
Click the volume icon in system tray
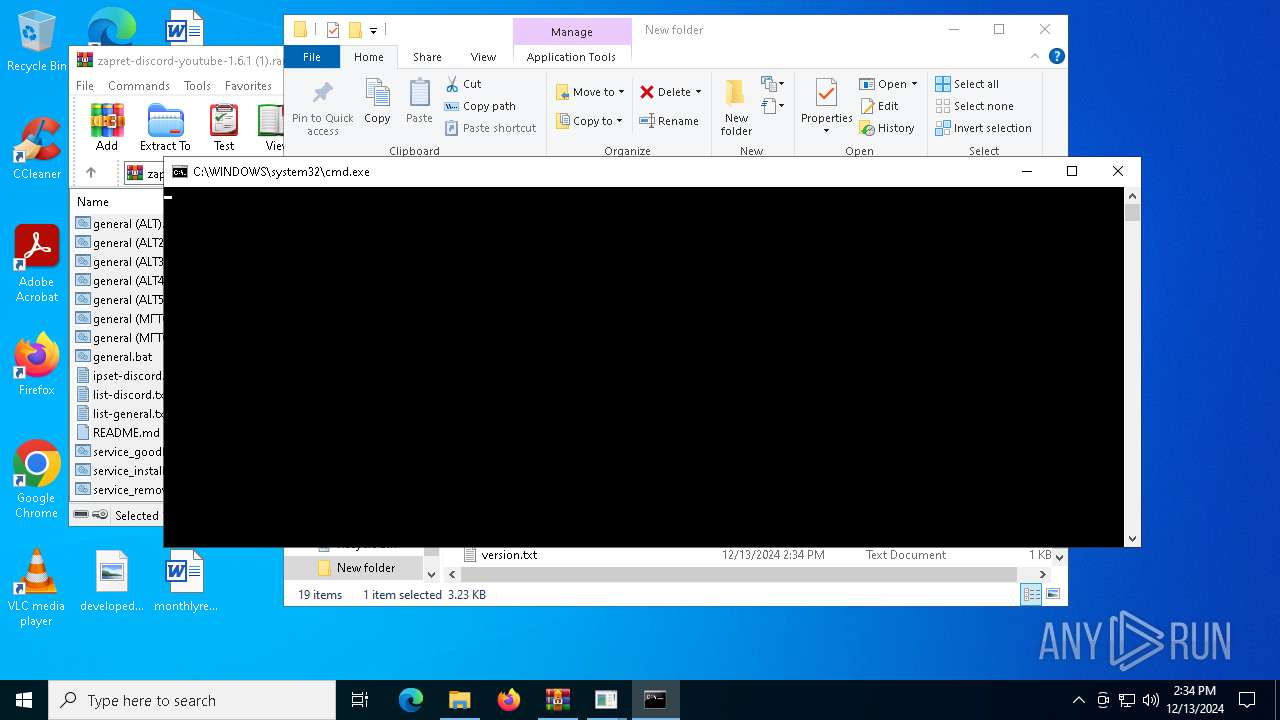pyautogui.click(x=1150, y=700)
